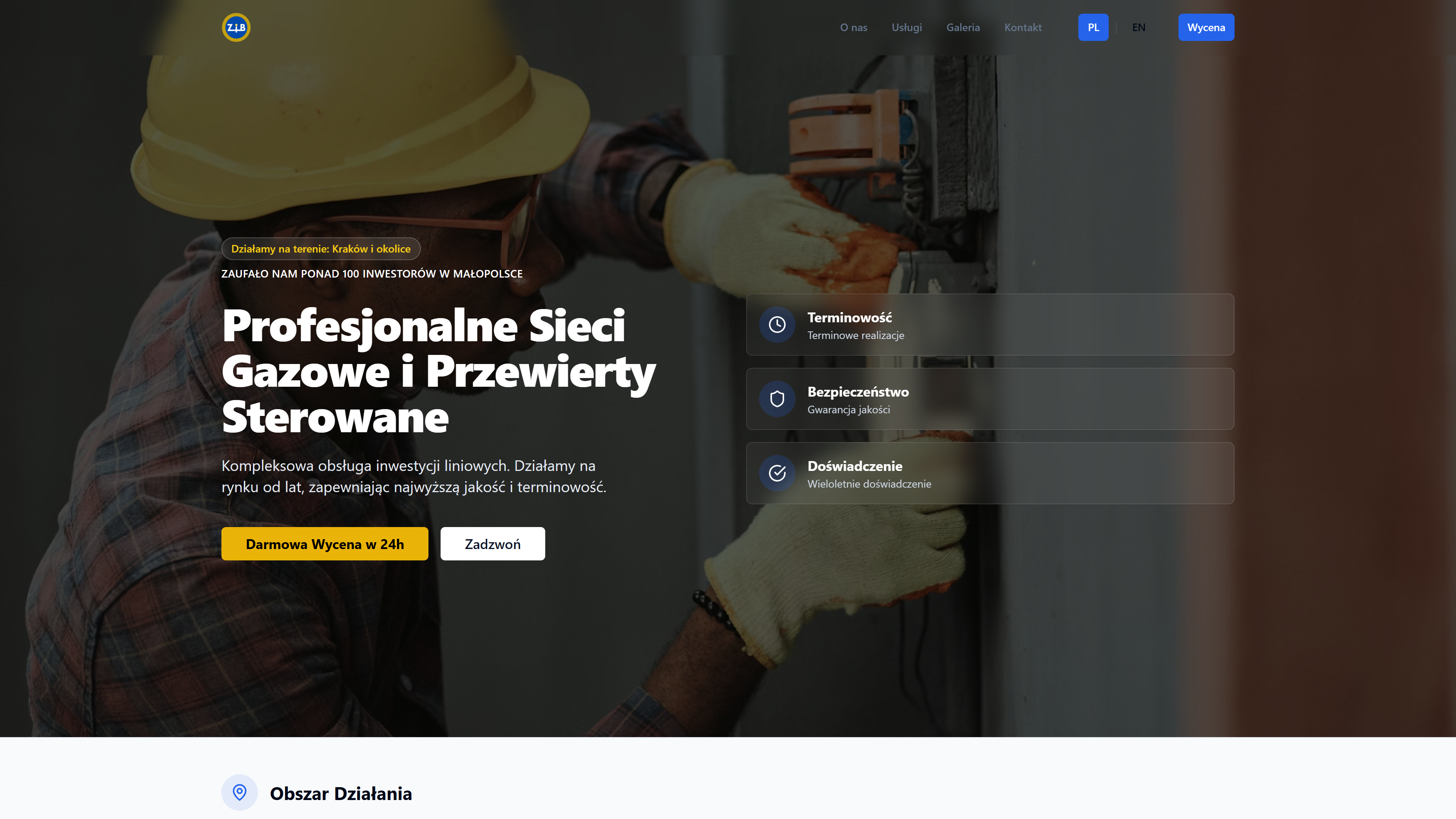Open the O nas menu item

tap(854, 27)
